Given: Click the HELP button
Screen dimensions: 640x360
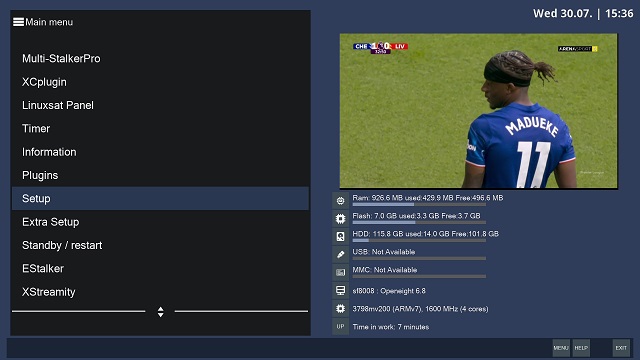Looking at the screenshot, I should coord(581,348).
